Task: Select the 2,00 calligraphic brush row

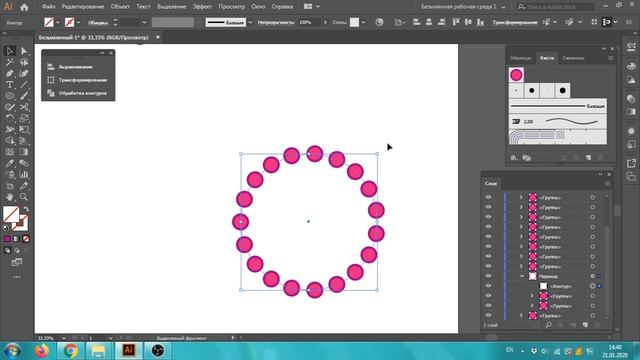Action: 558,122
